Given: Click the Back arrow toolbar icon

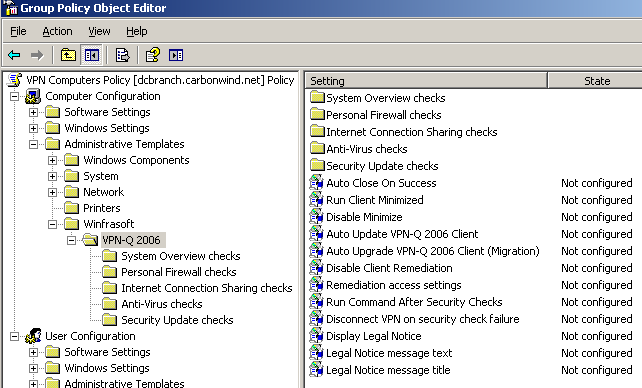Looking at the screenshot, I should (14, 55).
